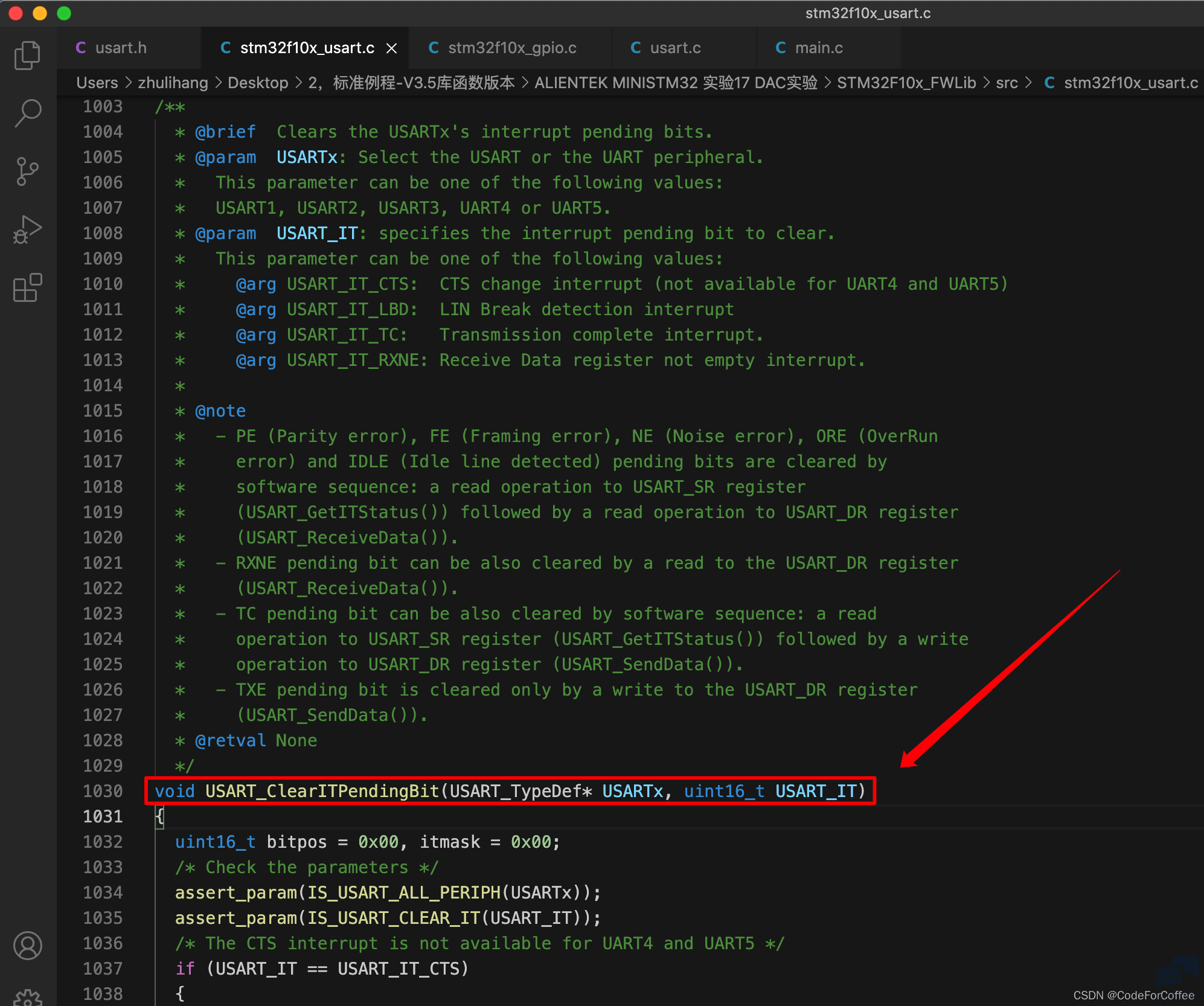The height and width of the screenshot is (1006, 1204).
Task: Switch to the usart.c tab
Action: [675, 48]
